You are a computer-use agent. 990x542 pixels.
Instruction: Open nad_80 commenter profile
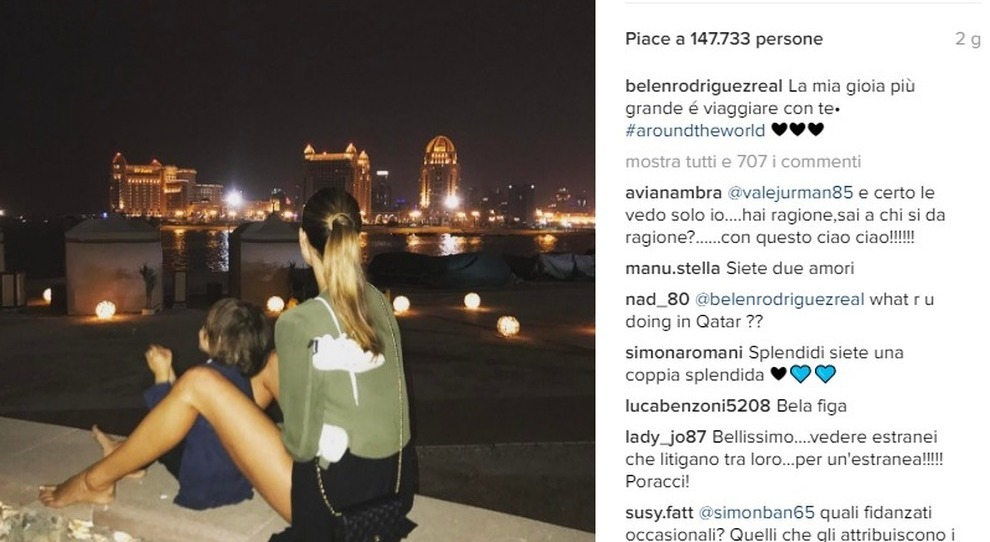tap(657, 299)
